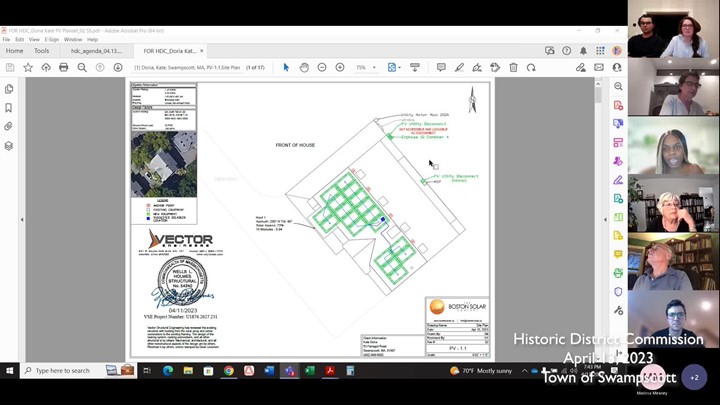Screen dimensions: 720x405
Task: Open help question mark icon
Action: point(567,51)
